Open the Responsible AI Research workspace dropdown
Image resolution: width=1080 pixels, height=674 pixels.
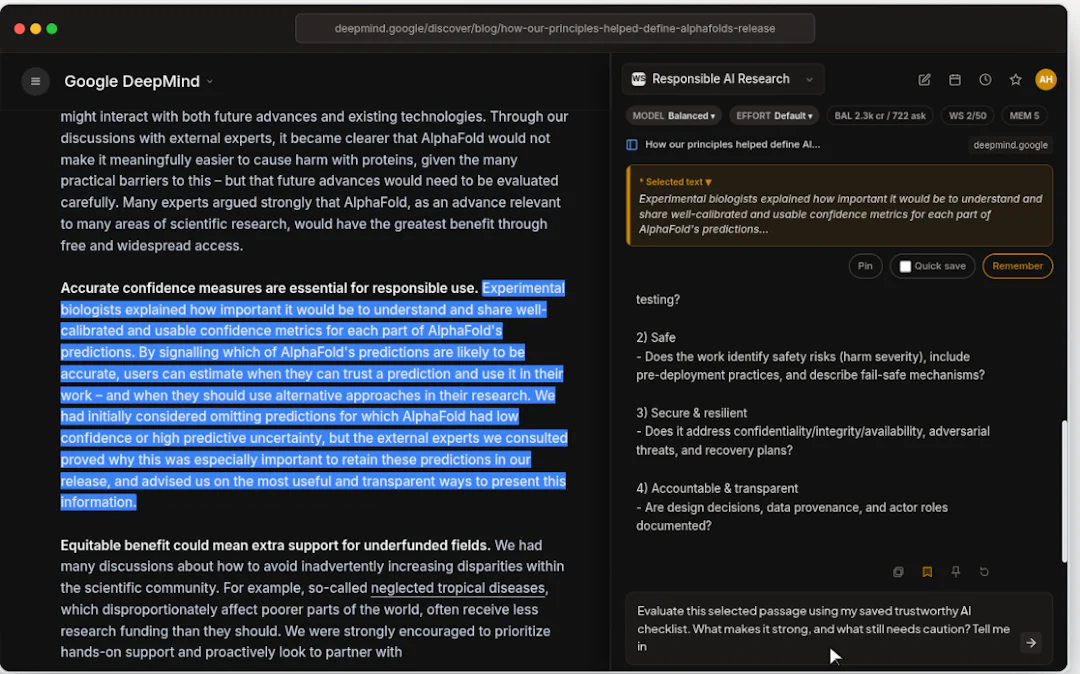point(723,79)
